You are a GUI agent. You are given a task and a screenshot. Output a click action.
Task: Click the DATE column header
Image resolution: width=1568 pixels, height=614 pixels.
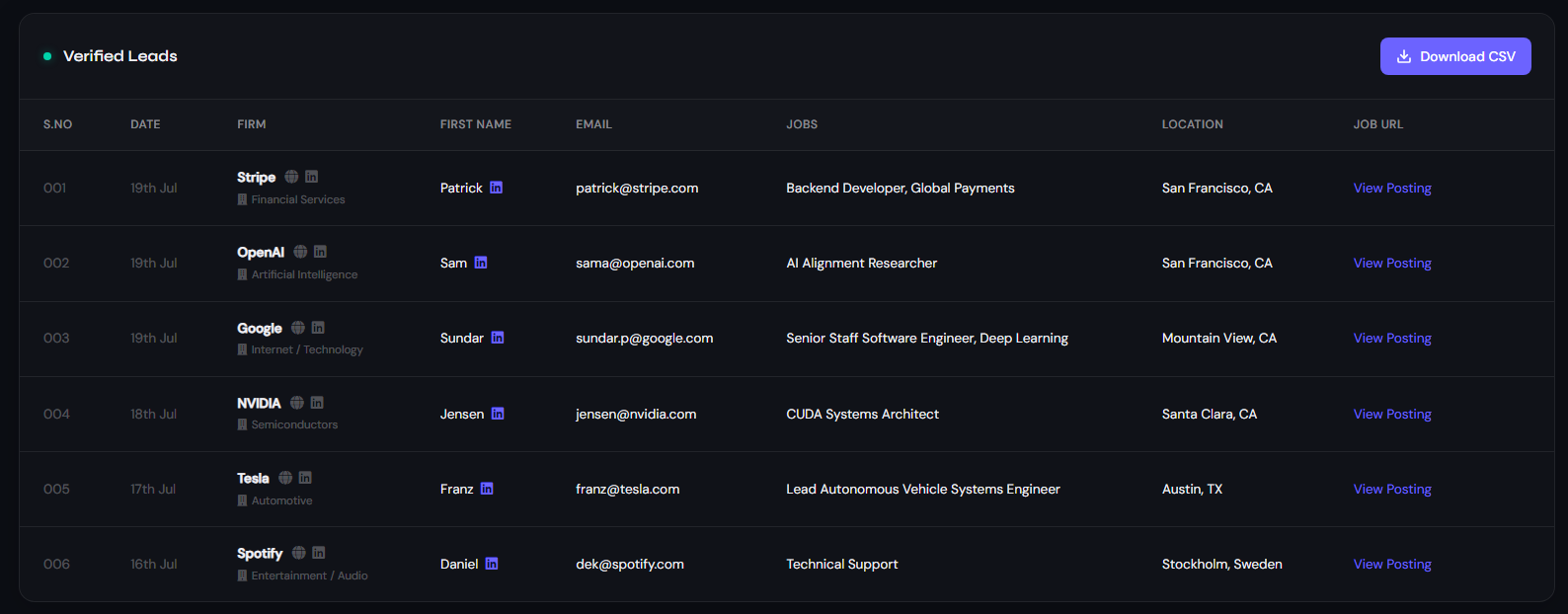pyautogui.click(x=145, y=124)
